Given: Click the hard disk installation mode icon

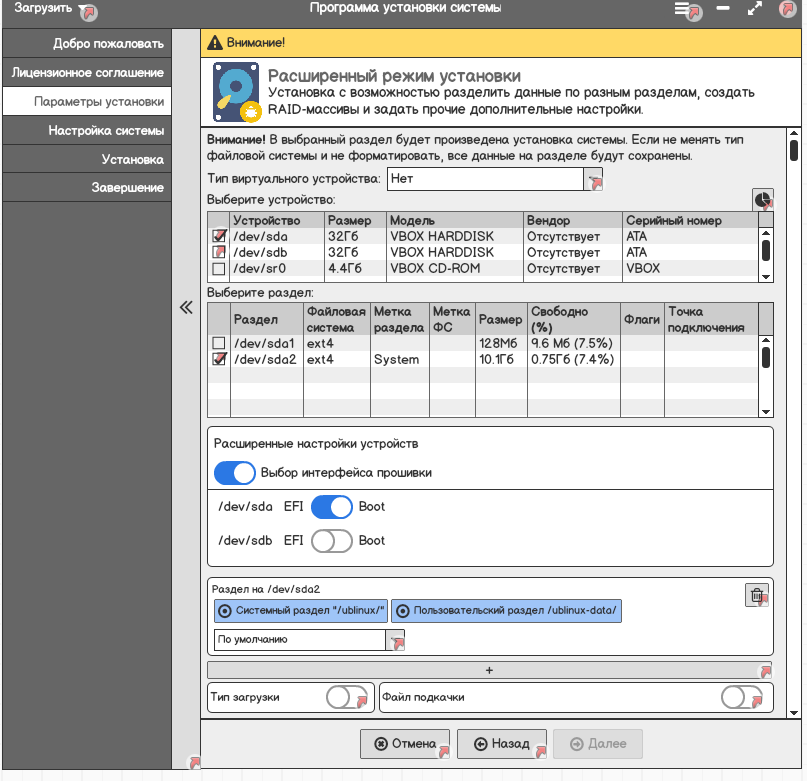Looking at the screenshot, I should (x=236, y=92).
